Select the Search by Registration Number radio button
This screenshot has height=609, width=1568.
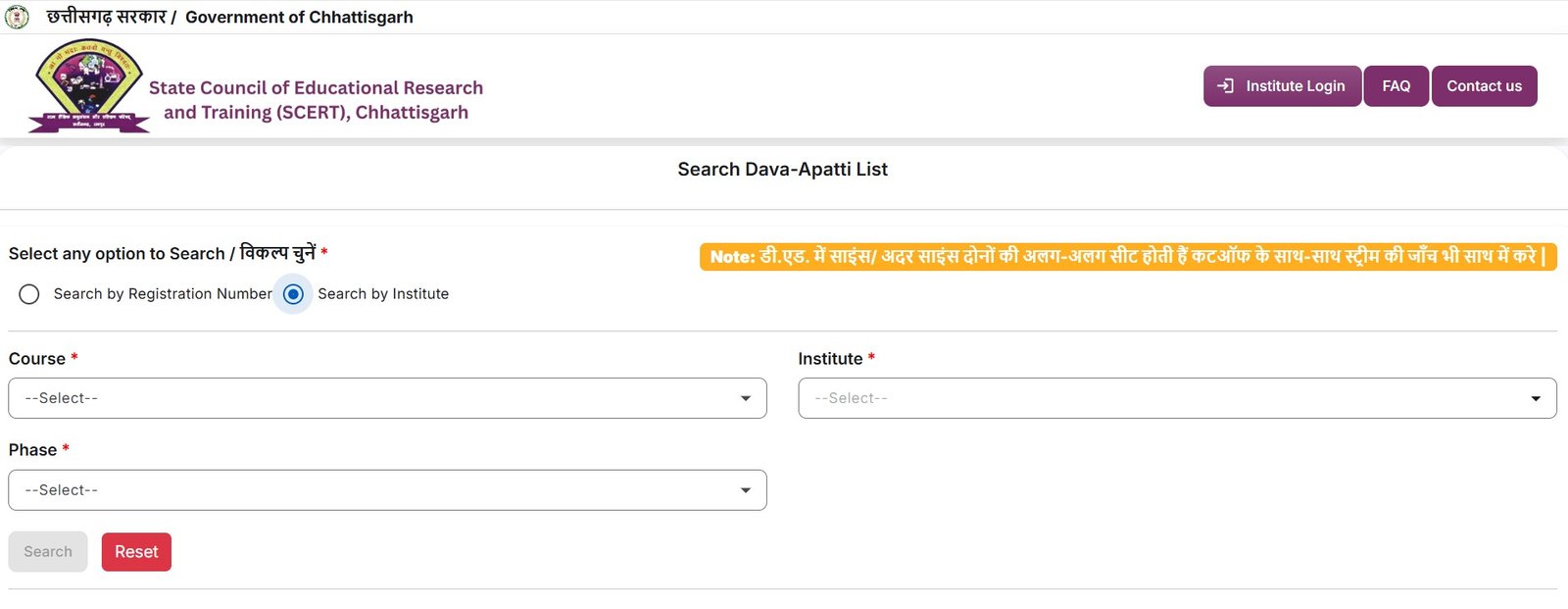(x=29, y=294)
